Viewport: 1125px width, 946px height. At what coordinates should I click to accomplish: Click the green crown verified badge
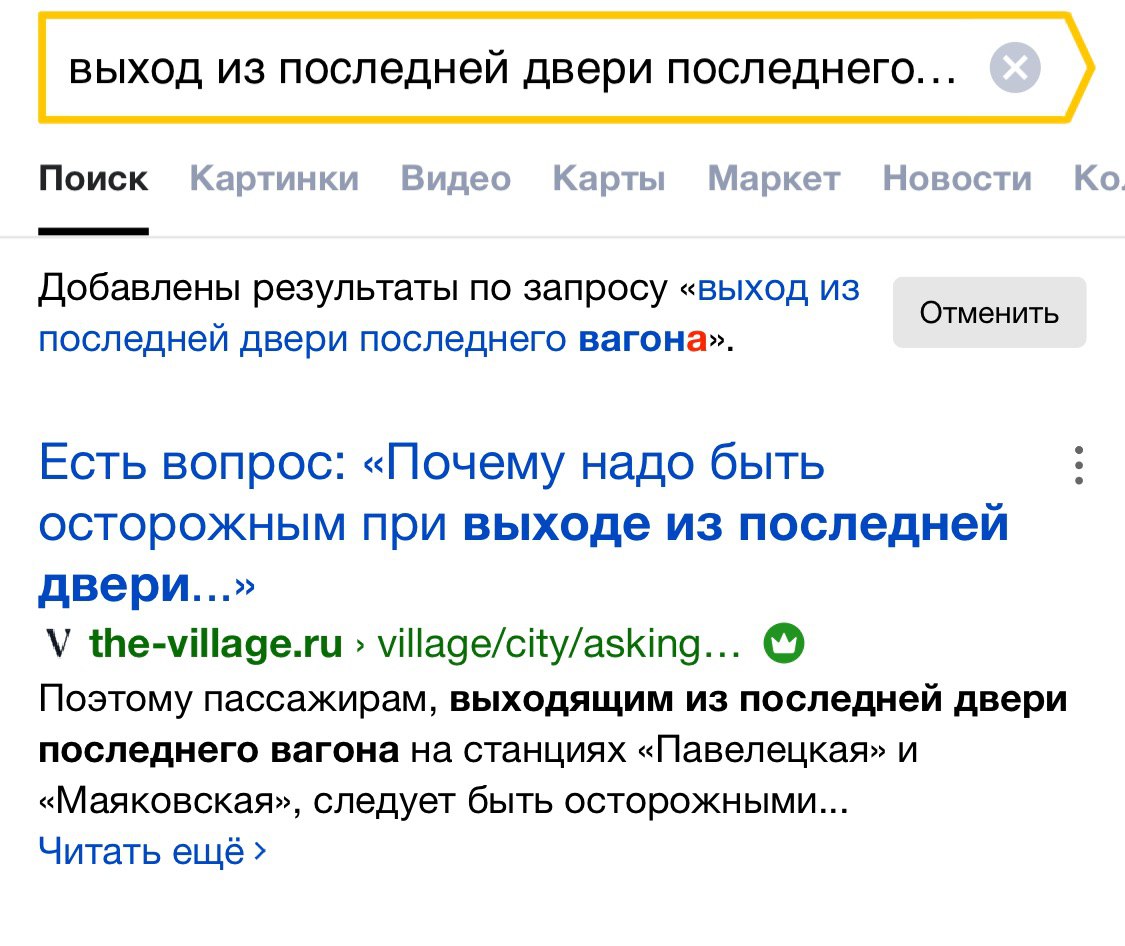[x=784, y=643]
